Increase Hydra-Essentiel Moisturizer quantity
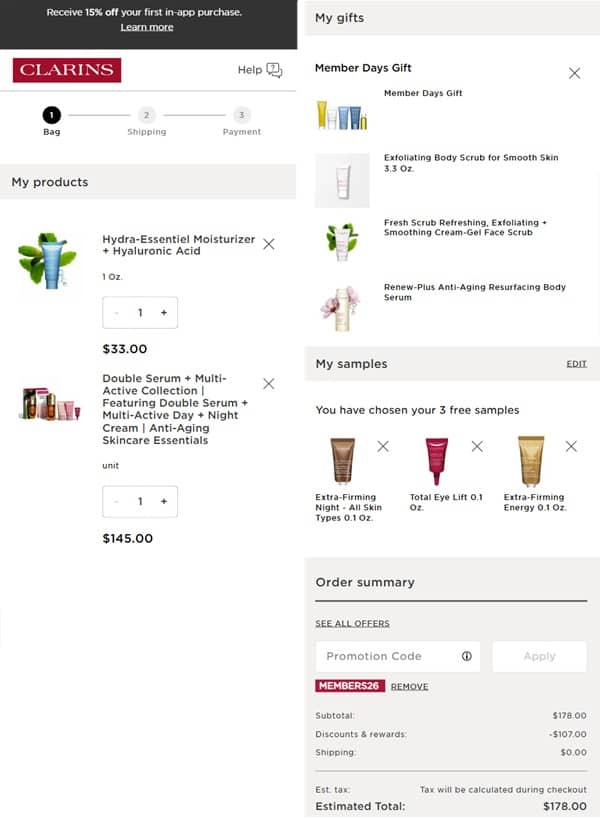This screenshot has width=600, height=819. (x=164, y=312)
